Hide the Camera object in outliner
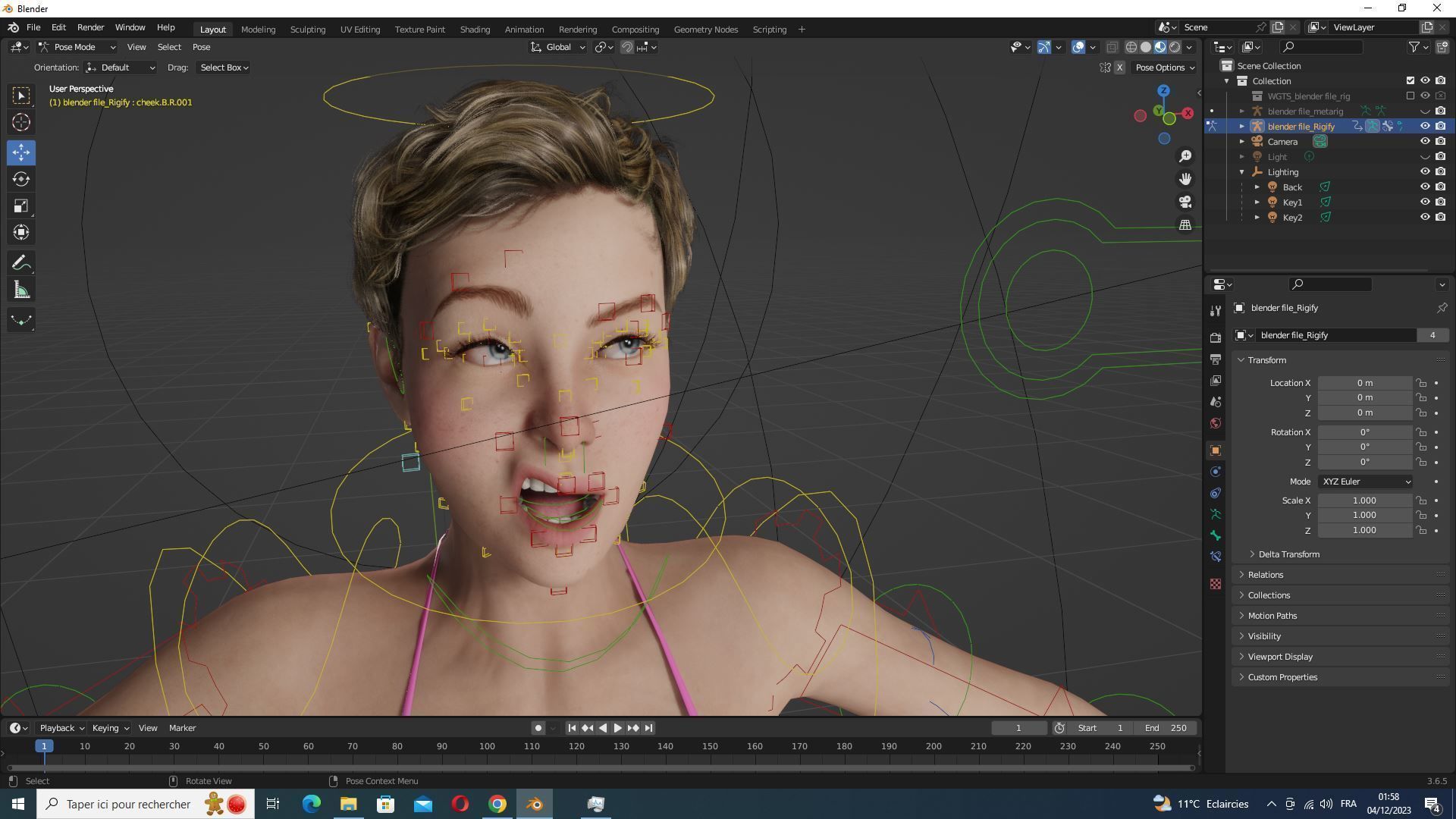This screenshot has width=1456, height=819. [1425, 142]
